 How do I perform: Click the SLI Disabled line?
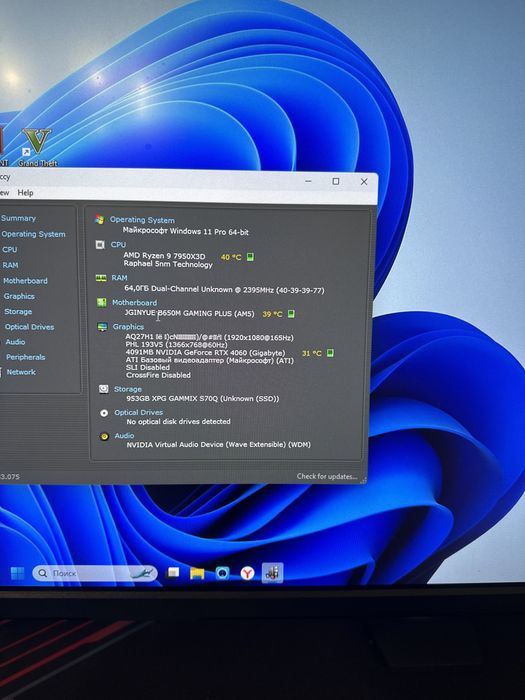pos(148,367)
